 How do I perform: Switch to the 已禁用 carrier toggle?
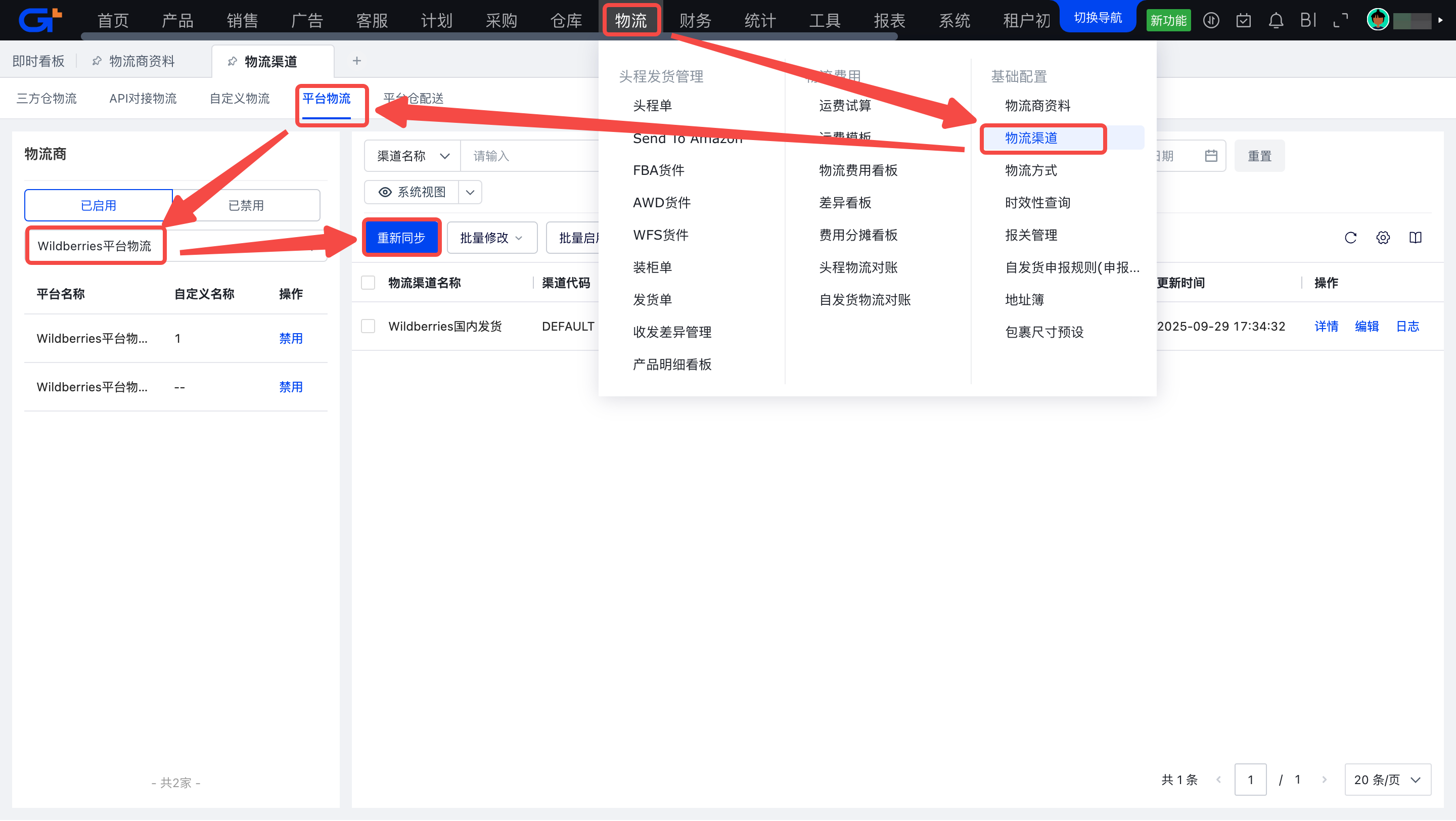pyautogui.click(x=246, y=206)
